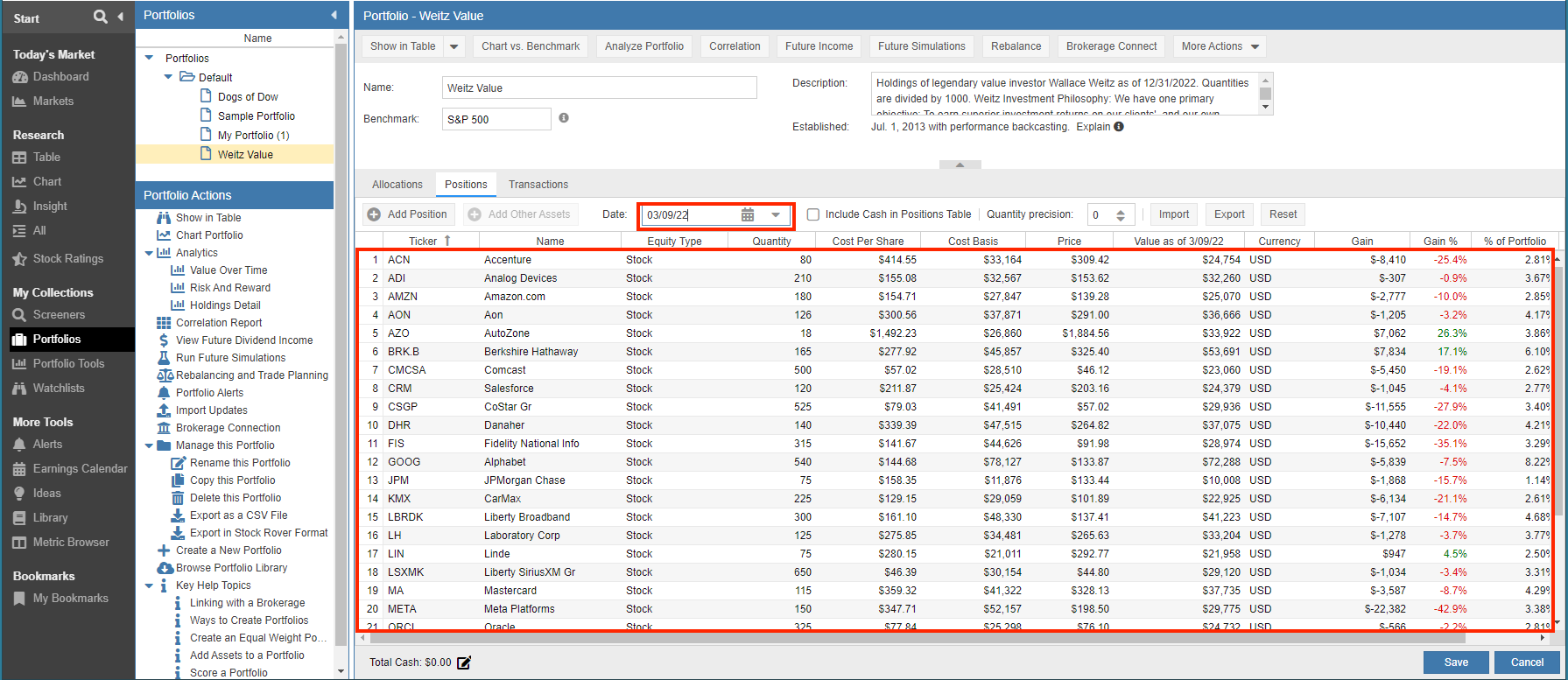Open Linking with a Brokerage help topic
Screen dimensions: 1568x680
[x=247, y=603]
